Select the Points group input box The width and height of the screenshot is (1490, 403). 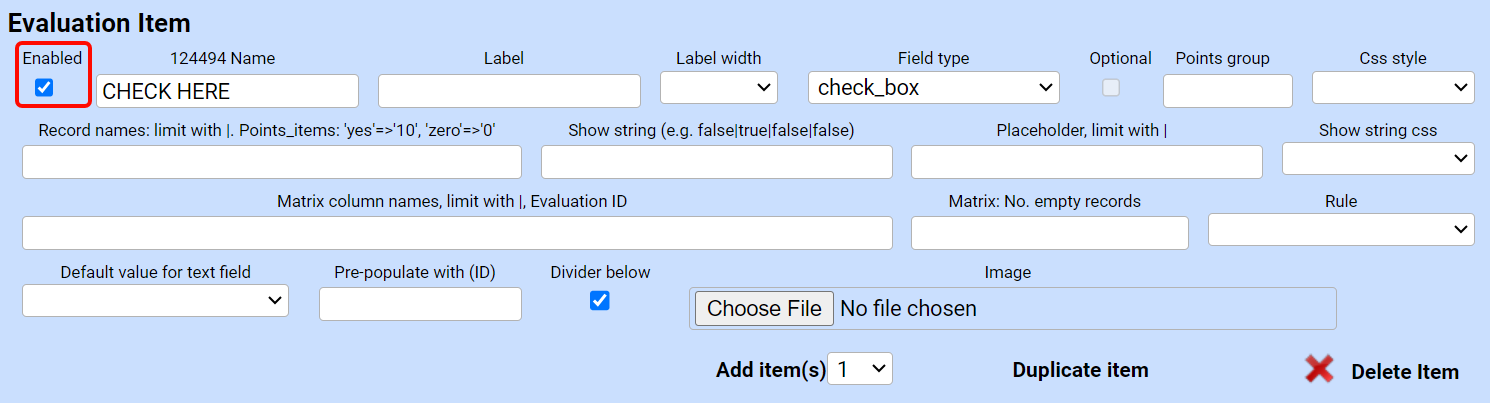[x=1227, y=91]
